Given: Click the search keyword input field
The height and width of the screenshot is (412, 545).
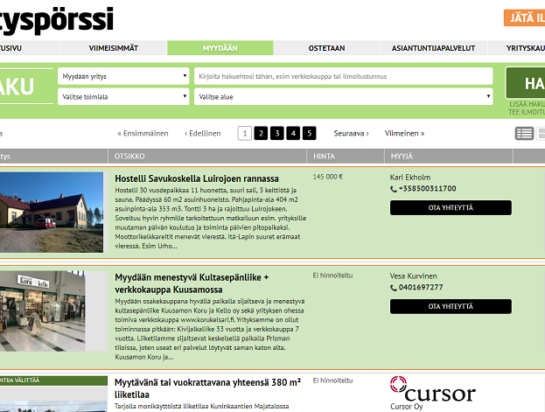Looking at the screenshot, I should point(343,76).
